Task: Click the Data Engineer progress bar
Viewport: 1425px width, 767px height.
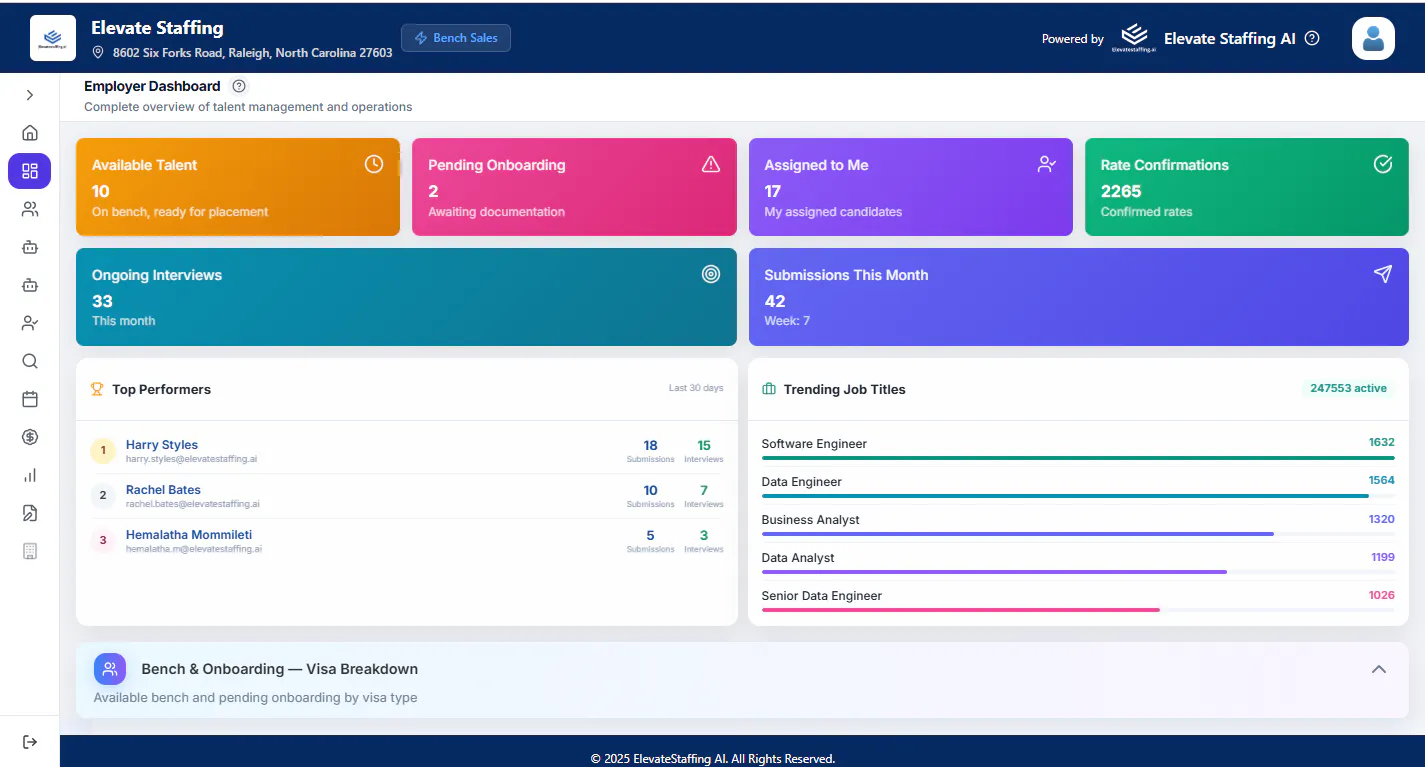Action: tap(1078, 496)
